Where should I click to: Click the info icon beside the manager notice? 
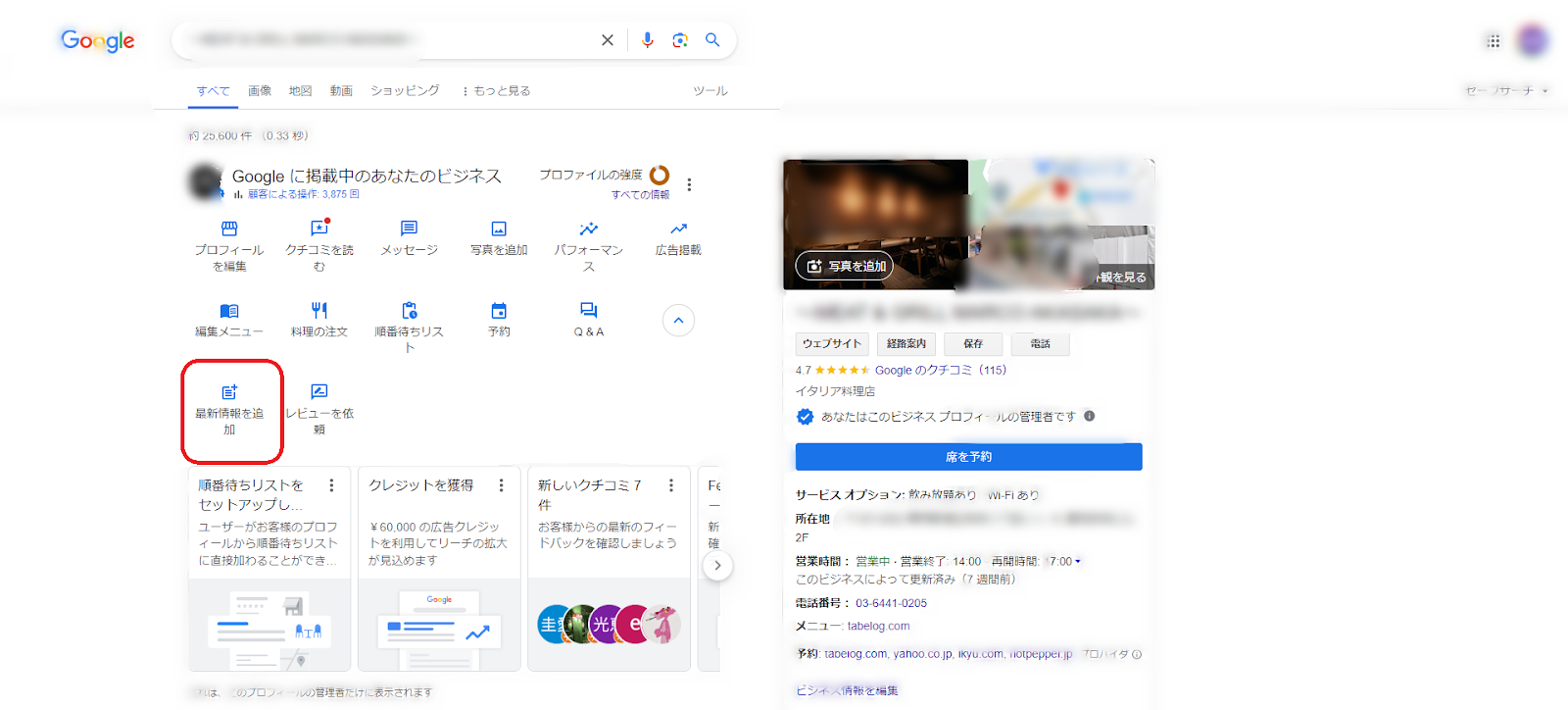tap(1089, 416)
